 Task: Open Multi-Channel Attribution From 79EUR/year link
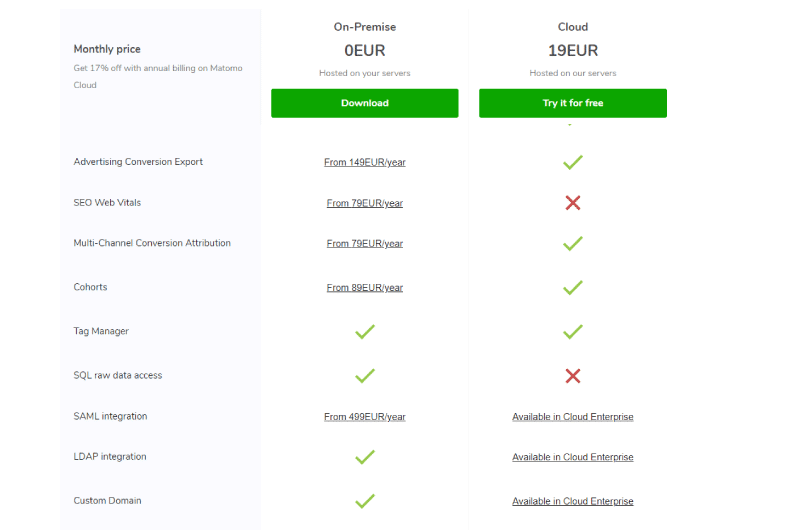pos(364,243)
